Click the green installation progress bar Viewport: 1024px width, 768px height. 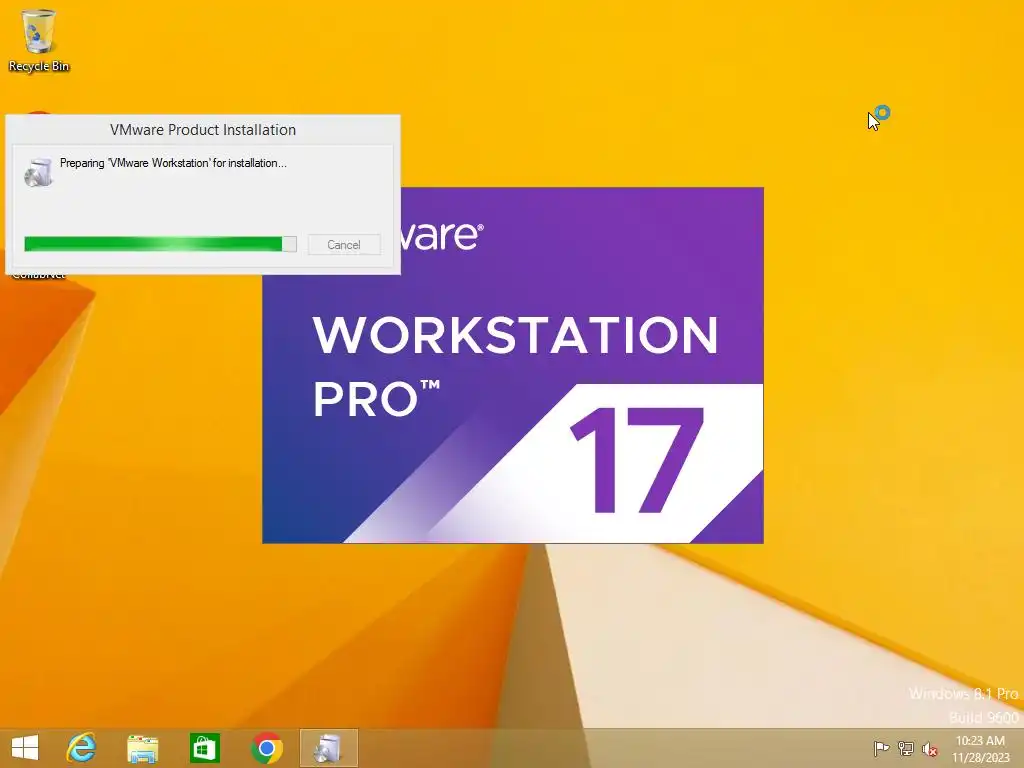pos(160,244)
